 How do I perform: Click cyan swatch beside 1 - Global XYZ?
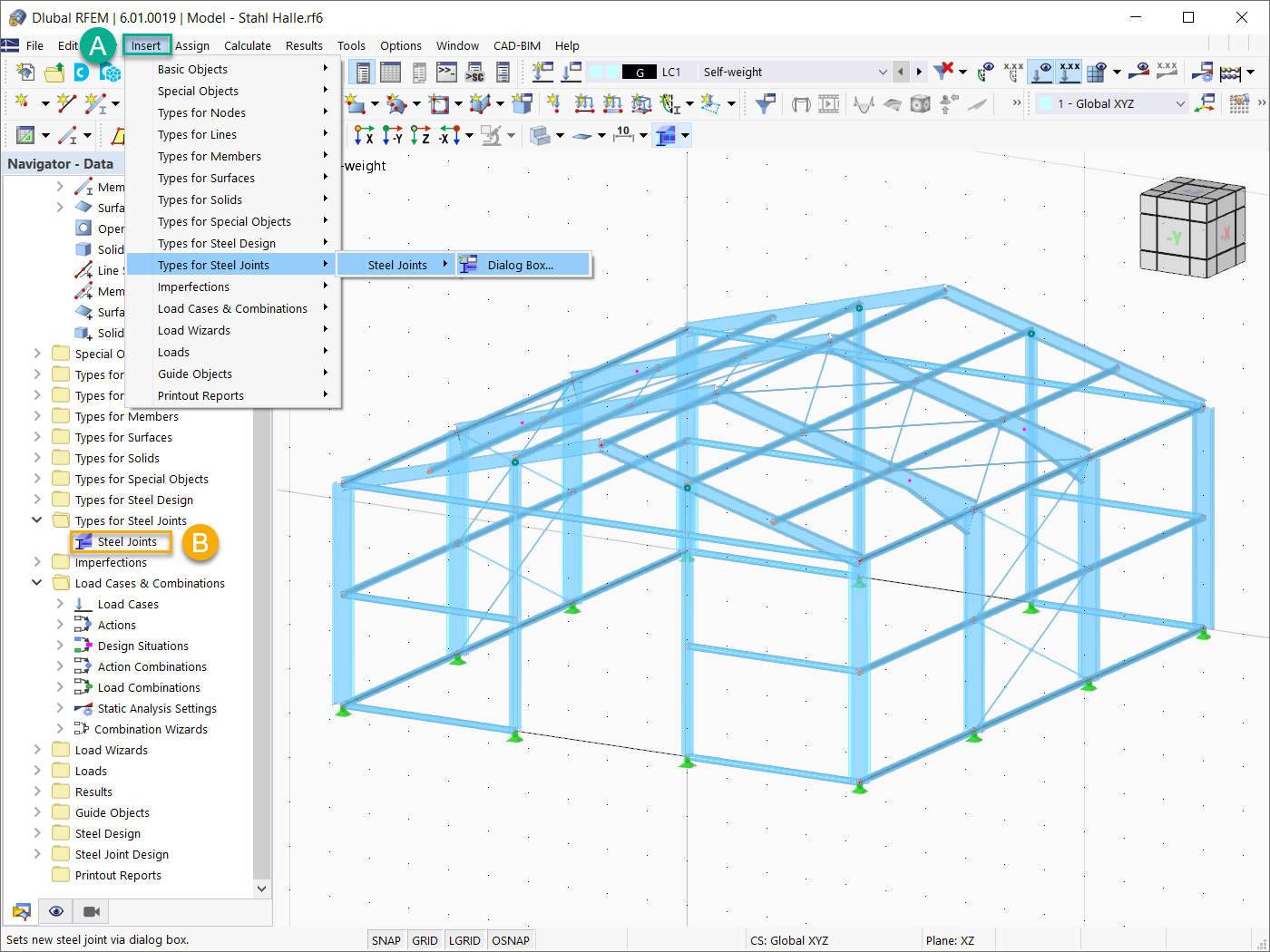click(1045, 103)
